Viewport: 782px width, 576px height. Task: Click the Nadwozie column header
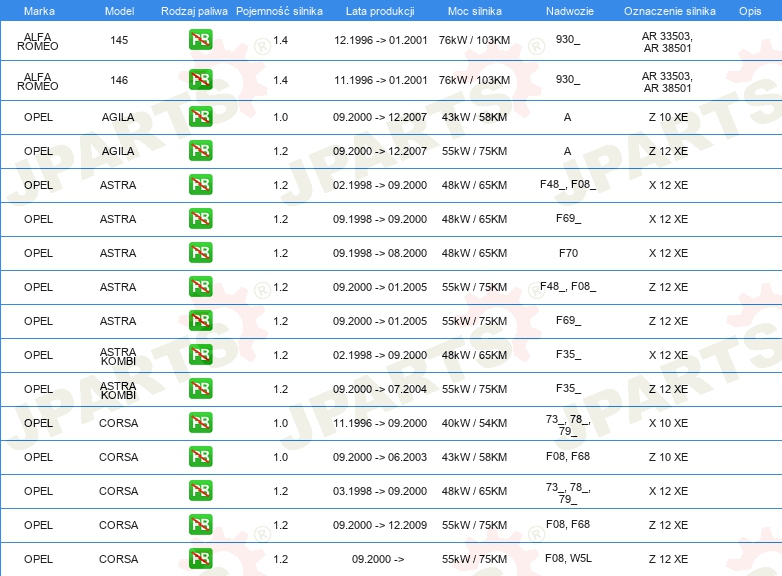click(x=570, y=11)
